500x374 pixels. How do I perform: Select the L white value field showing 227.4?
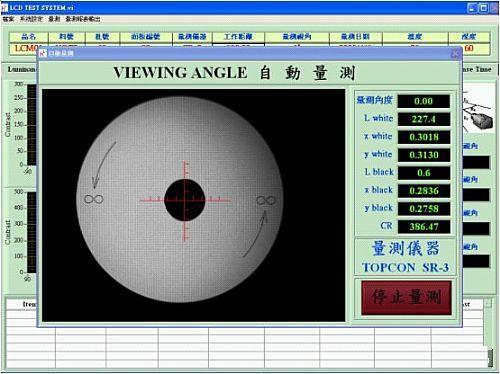click(423, 119)
